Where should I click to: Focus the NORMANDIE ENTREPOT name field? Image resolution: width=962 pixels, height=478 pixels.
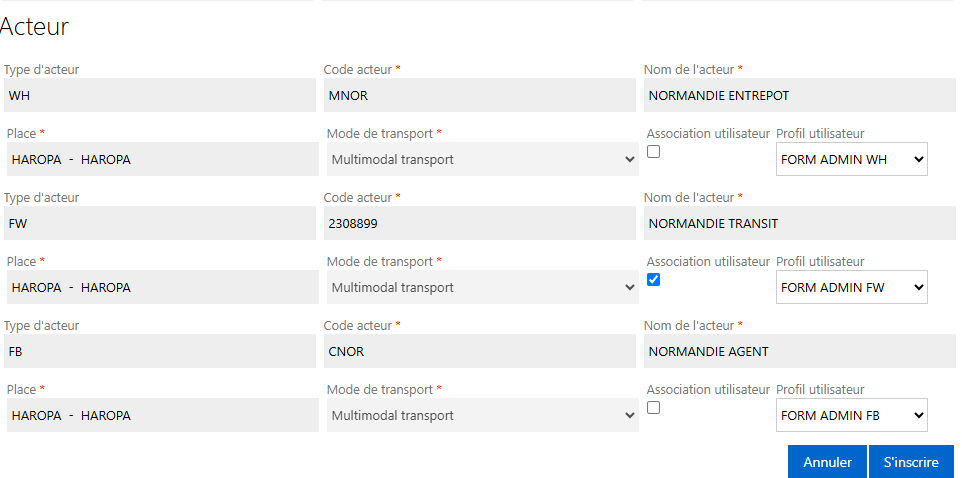tap(799, 95)
